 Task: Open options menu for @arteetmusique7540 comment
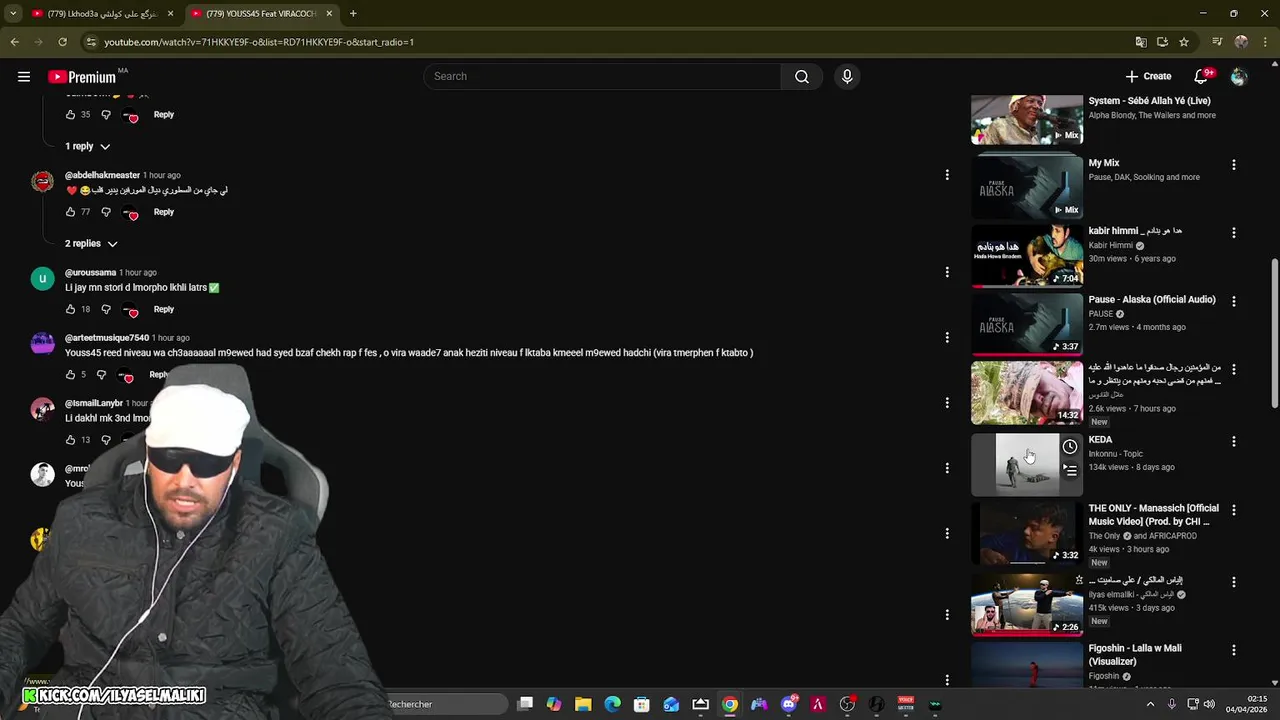(947, 338)
